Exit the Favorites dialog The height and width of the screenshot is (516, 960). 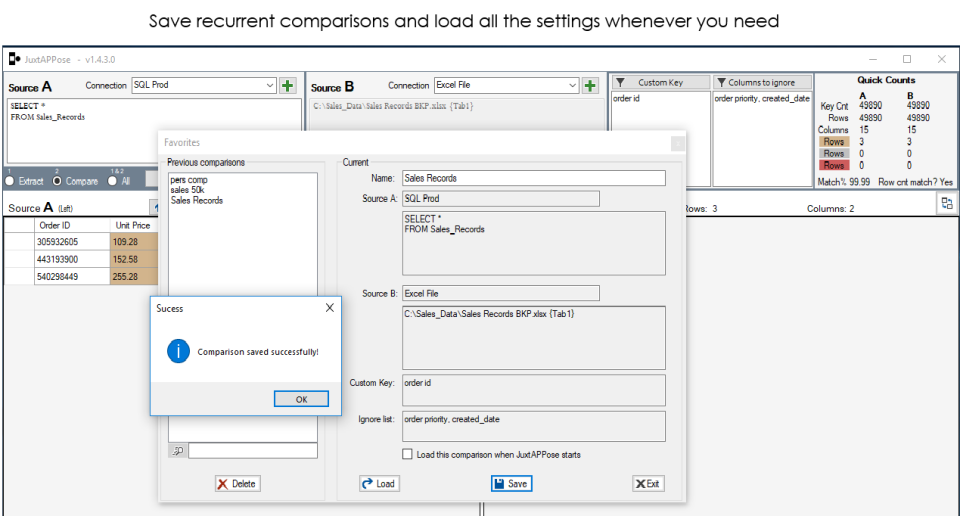[648, 484]
